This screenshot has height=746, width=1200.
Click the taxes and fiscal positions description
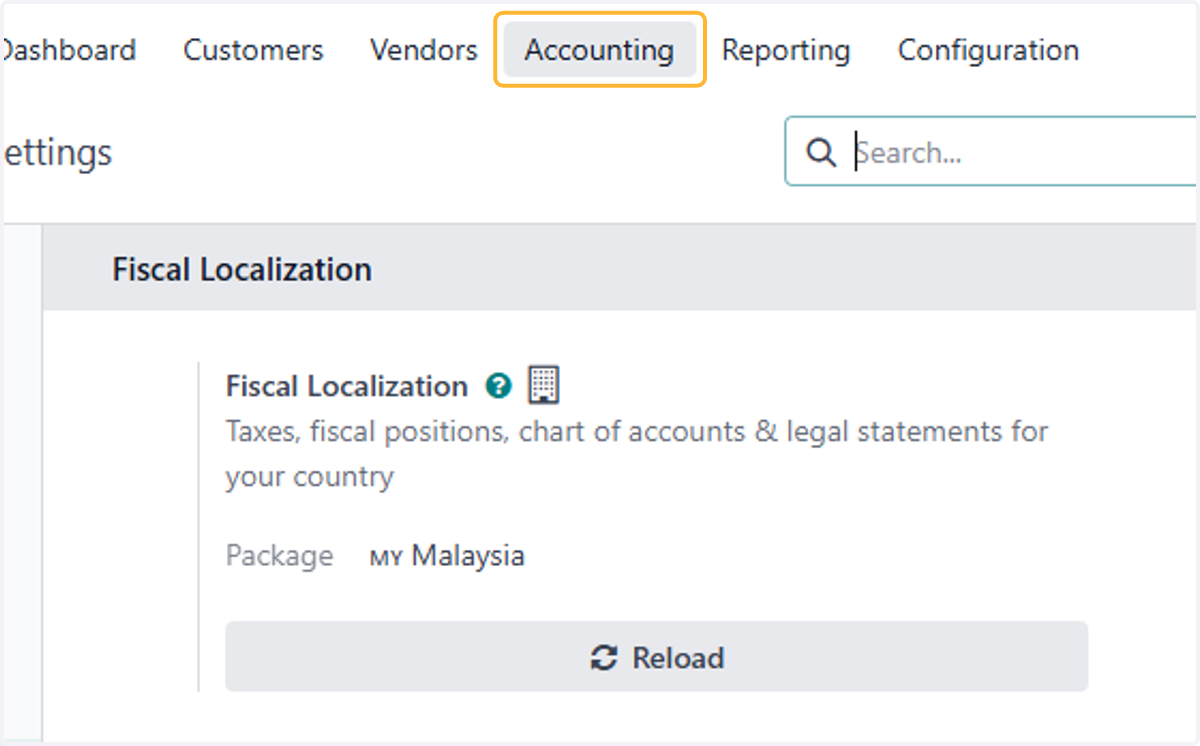click(x=637, y=454)
